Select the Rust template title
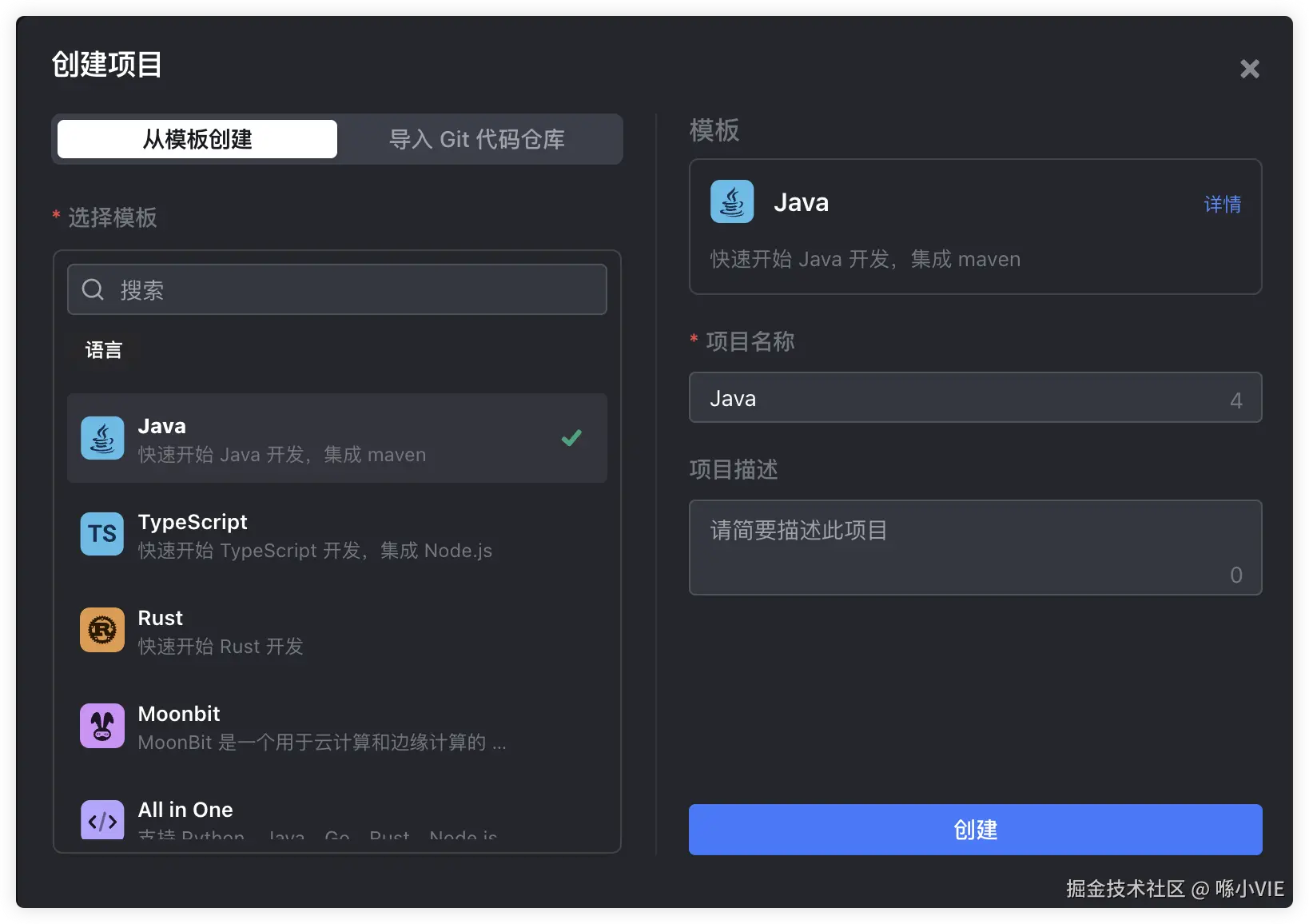1309x924 pixels. tap(161, 618)
